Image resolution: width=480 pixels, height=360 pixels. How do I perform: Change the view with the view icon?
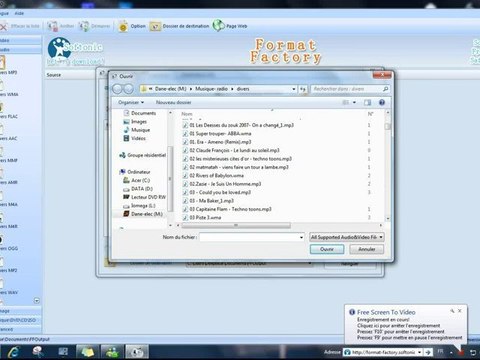[x=346, y=102]
